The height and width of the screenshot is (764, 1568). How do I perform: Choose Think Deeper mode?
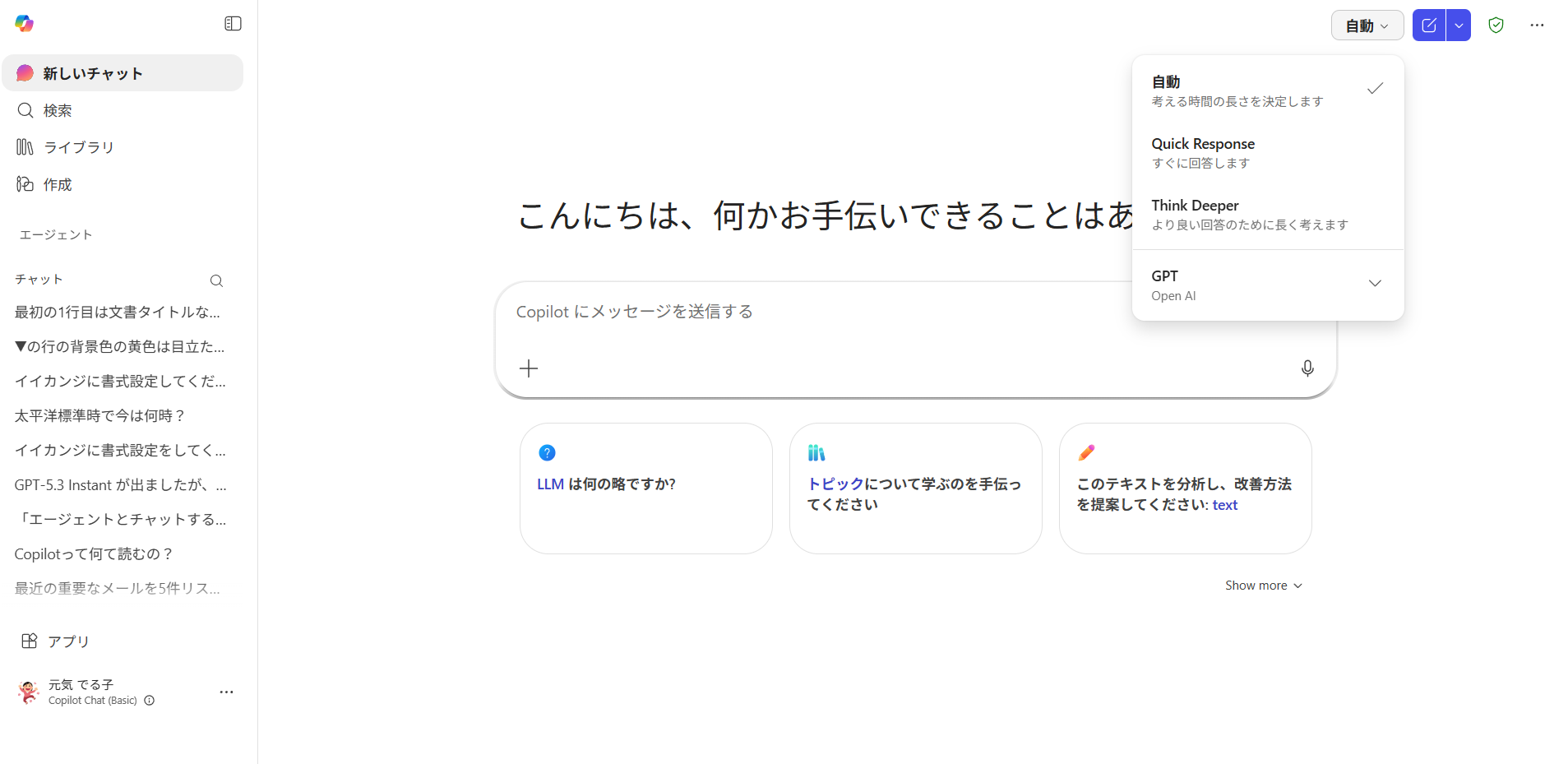[x=1266, y=215]
